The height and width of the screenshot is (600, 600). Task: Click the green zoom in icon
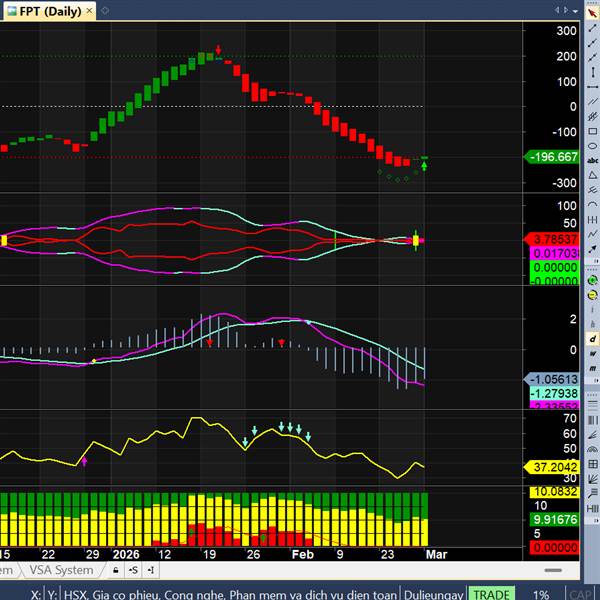[592, 280]
